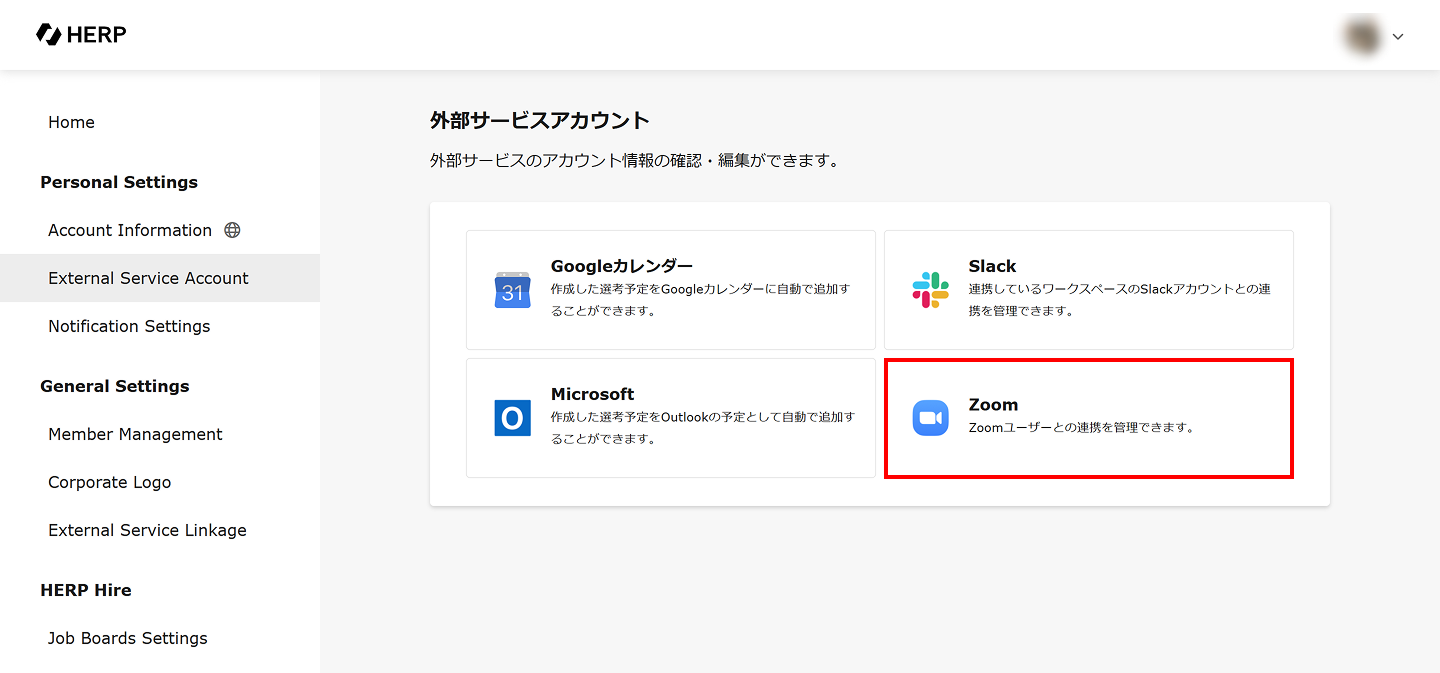This screenshot has height=673, width=1440.
Task: Click the Slack workspace description text
Action: [x=1120, y=300]
